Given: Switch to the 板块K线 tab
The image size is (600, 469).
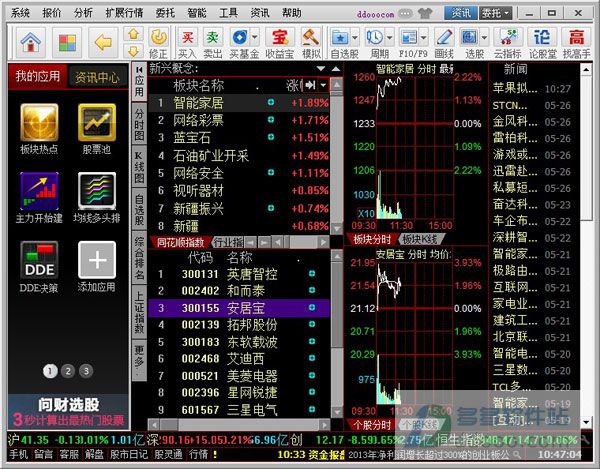Looking at the screenshot, I should click(420, 239).
